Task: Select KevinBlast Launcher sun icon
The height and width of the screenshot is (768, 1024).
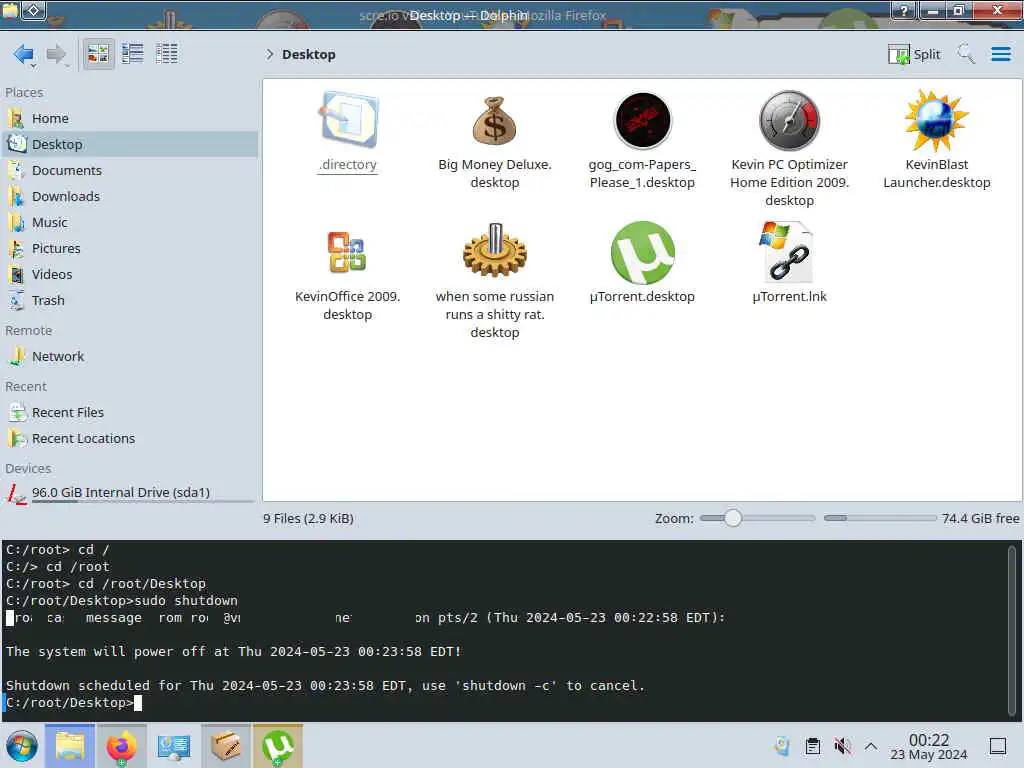Action: click(936, 120)
